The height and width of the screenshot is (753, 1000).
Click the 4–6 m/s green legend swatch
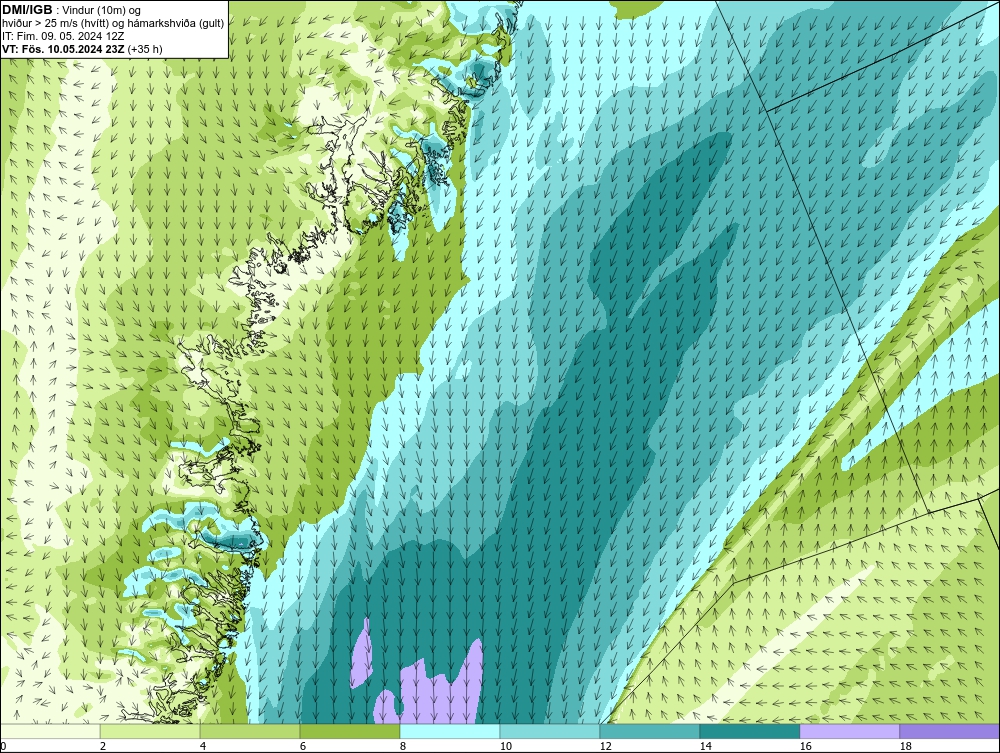click(x=250, y=731)
